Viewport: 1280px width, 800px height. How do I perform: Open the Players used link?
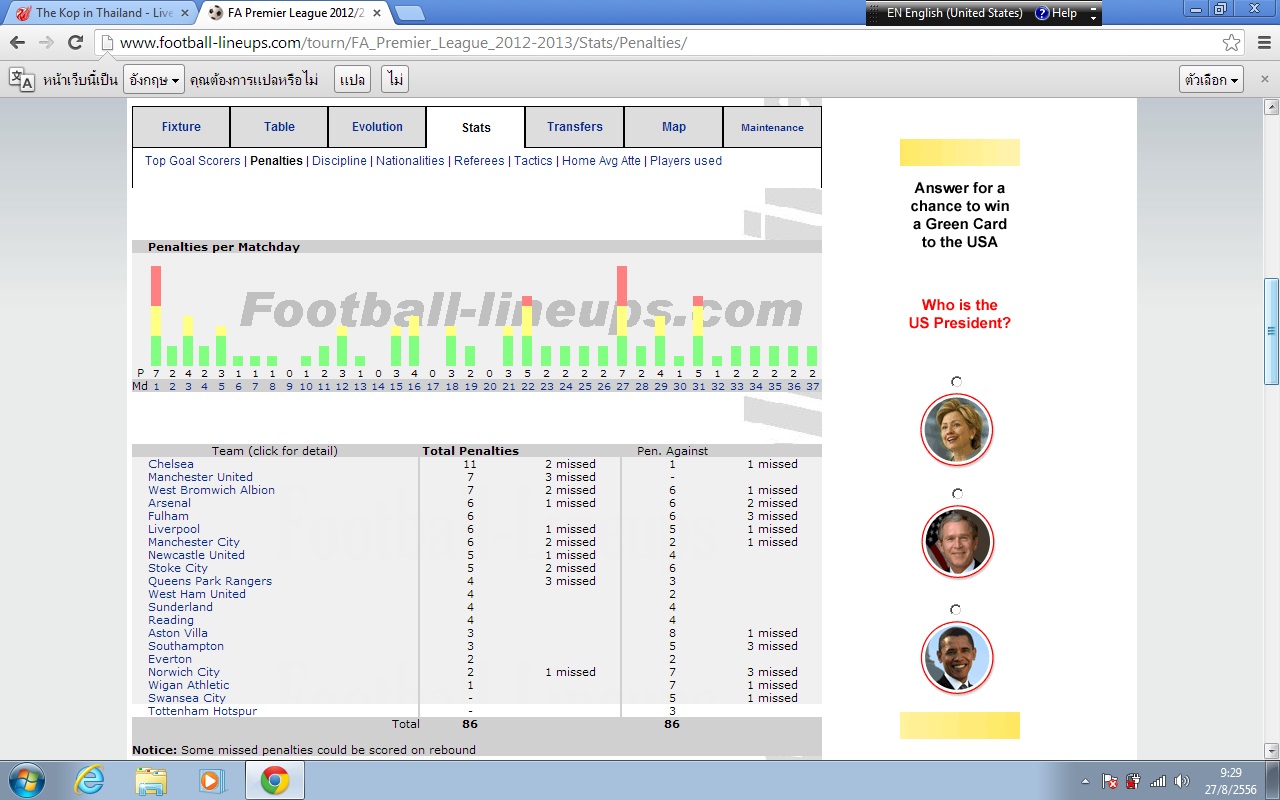(686, 161)
